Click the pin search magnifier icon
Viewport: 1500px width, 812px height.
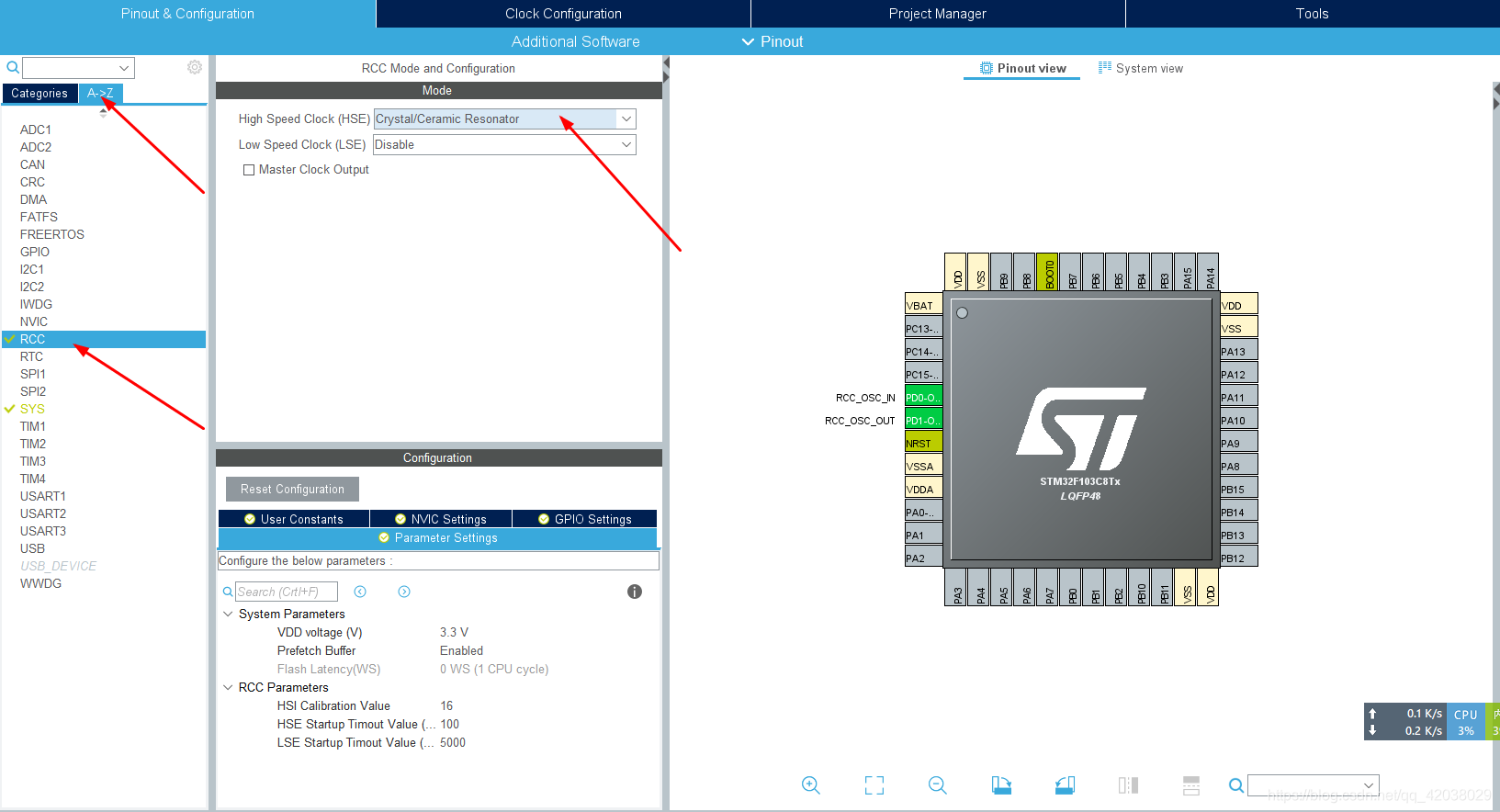pos(1236,785)
